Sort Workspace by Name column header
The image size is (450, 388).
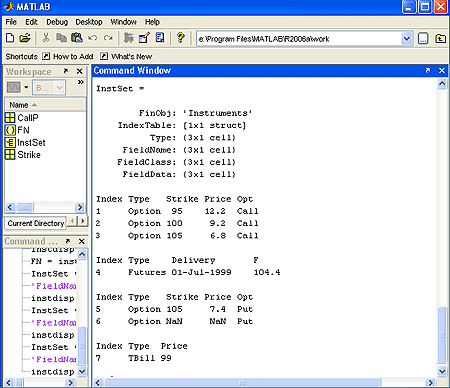coord(45,105)
